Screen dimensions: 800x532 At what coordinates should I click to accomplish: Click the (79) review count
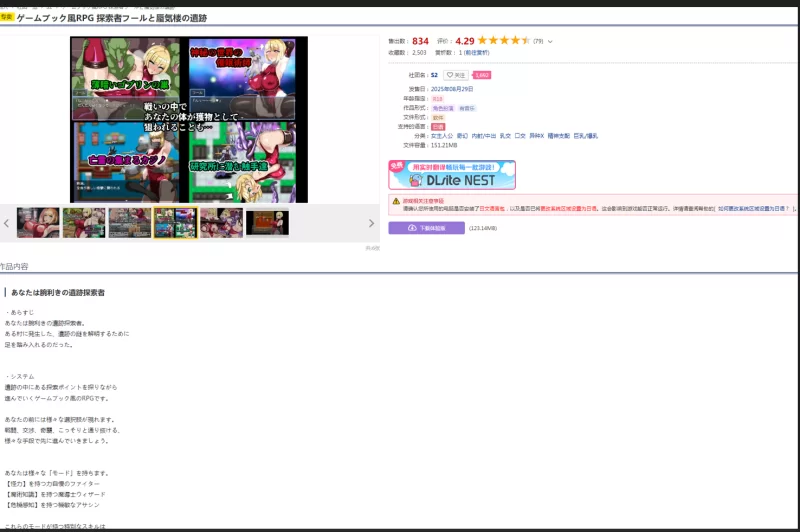538,41
